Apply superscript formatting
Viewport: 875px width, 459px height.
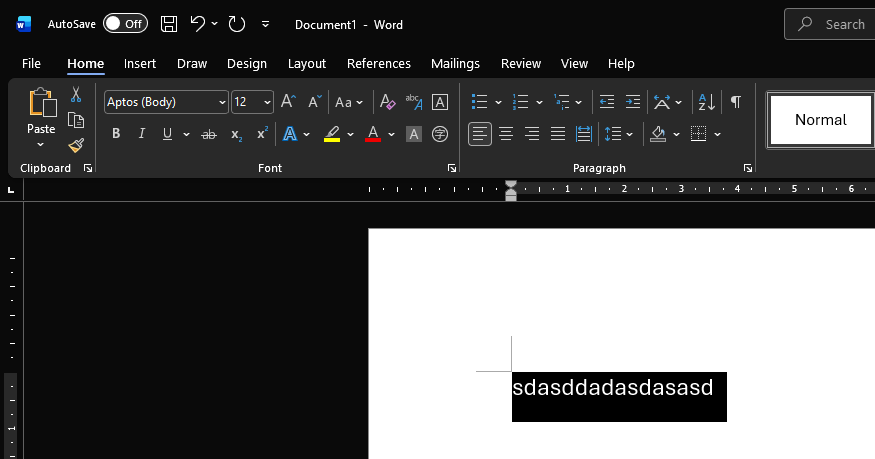[x=262, y=134]
